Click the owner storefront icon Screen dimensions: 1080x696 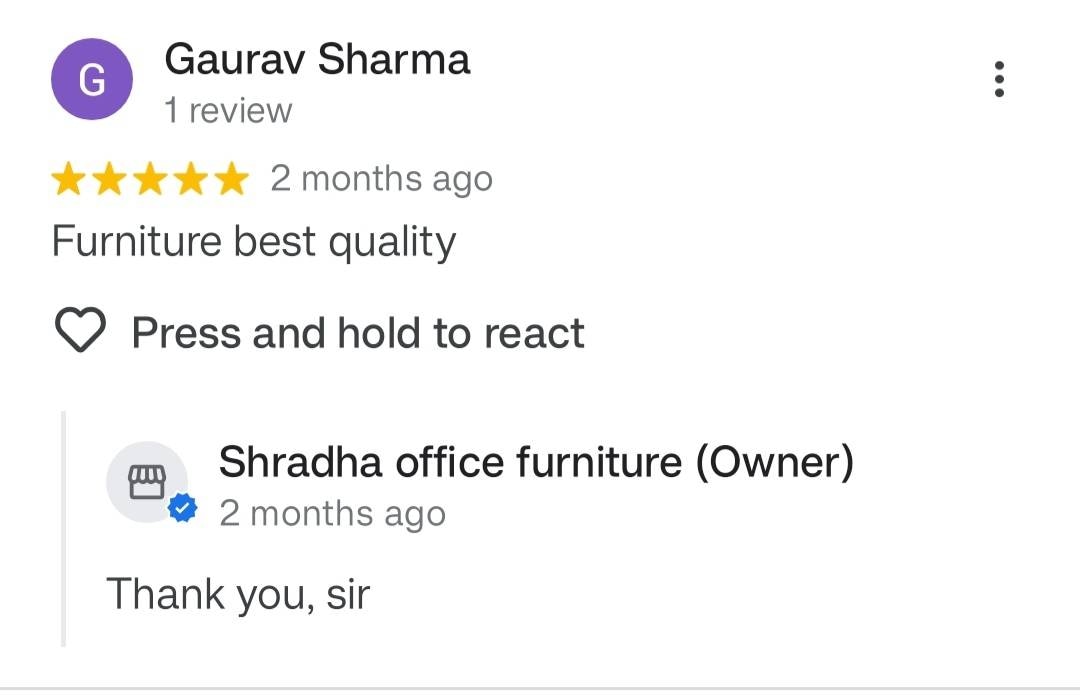pos(146,481)
